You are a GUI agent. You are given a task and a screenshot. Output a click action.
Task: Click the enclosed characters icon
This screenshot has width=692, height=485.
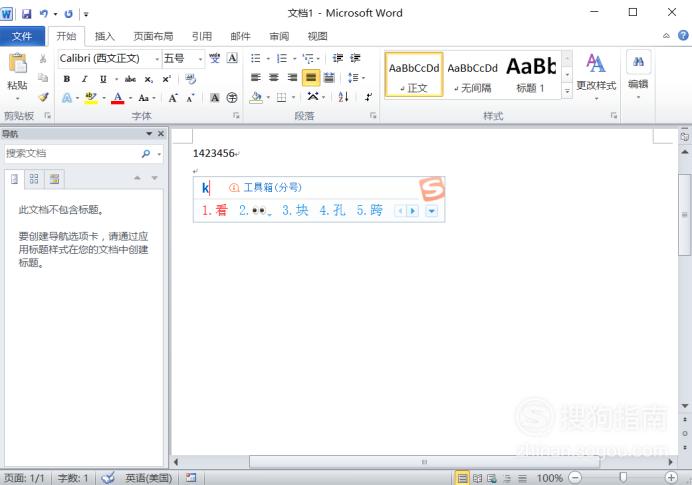click(x=232, y=98)
